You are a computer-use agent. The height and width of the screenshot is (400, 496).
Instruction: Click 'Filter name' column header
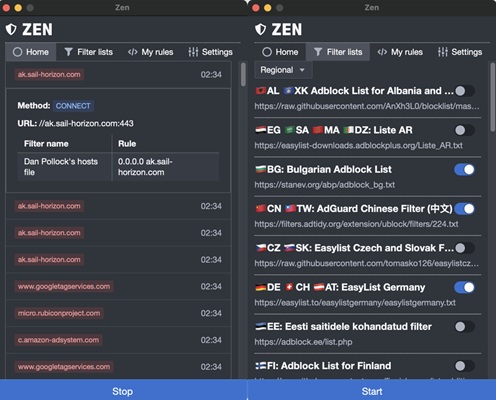tap(46, 144)
